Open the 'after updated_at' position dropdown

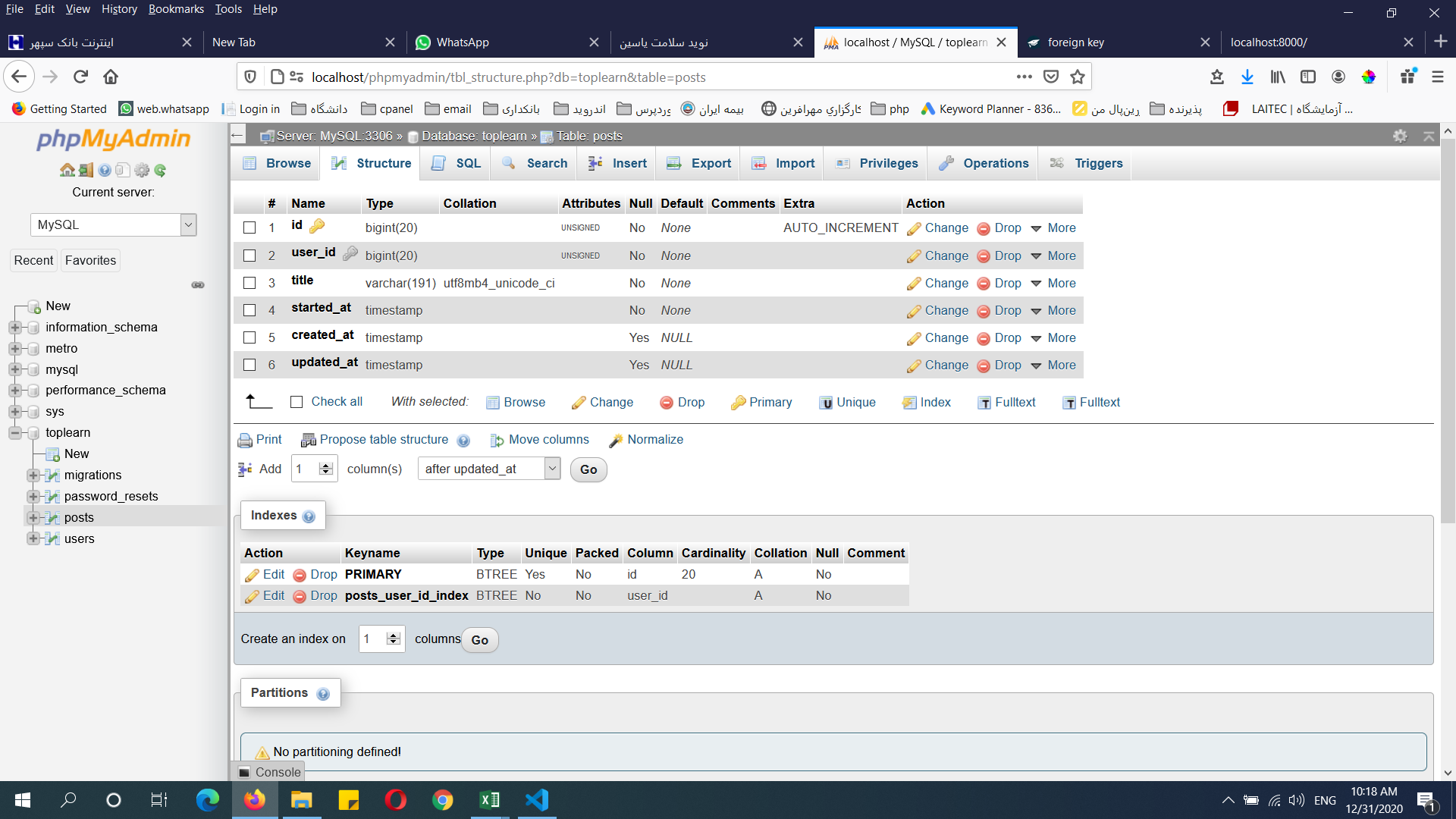(489, 469)
